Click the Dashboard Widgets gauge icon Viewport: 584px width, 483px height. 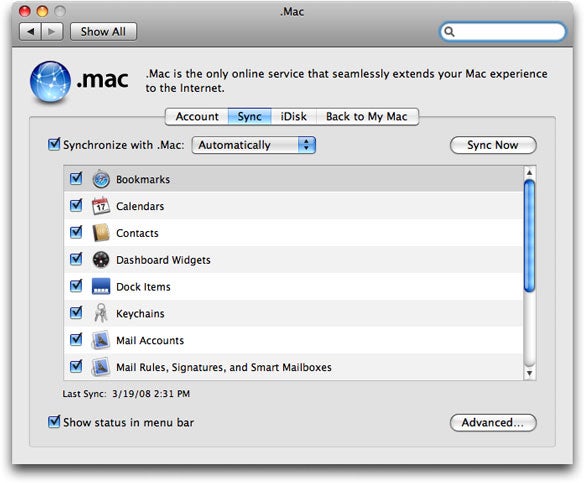[x=101, y=260]
